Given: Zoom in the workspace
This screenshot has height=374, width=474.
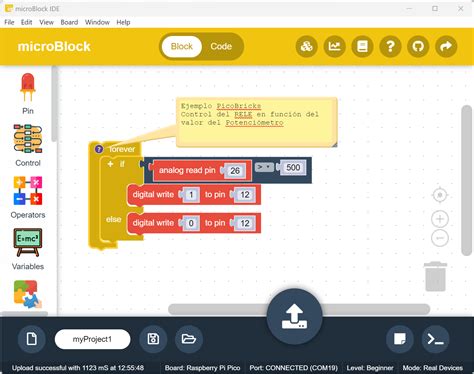Looking at the screenshot, I should [440, 219].
